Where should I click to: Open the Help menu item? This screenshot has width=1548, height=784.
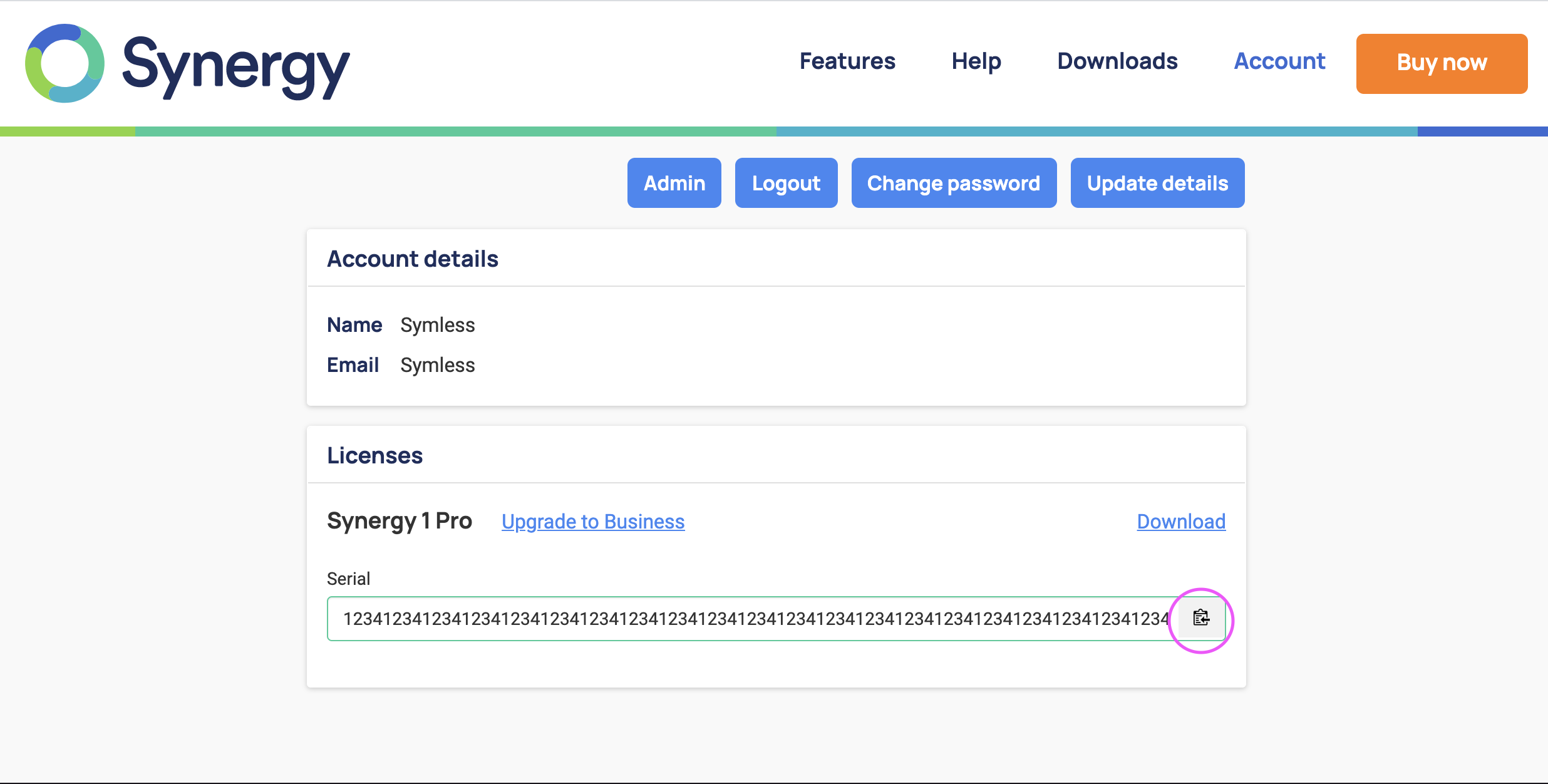[976, 61]
